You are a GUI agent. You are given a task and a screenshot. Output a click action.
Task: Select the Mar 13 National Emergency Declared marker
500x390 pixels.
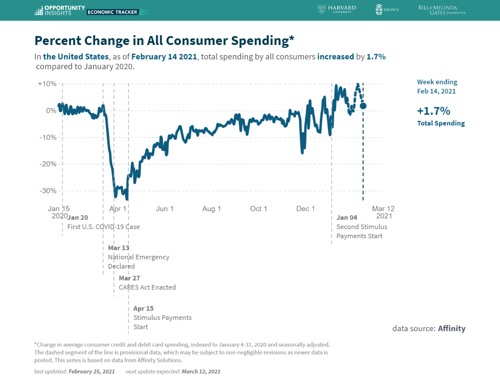click(138, 257)
